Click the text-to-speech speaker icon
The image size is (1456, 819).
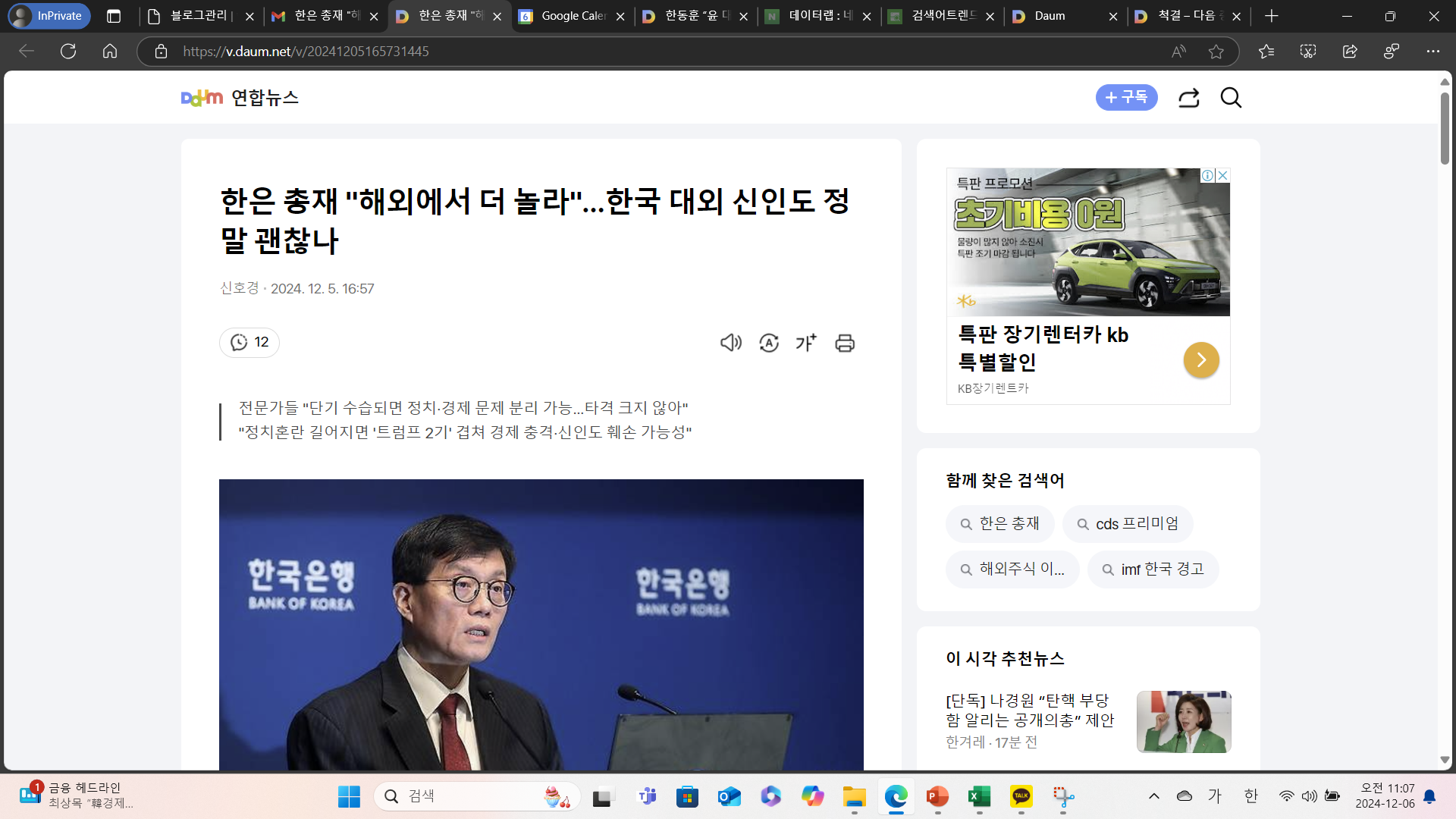730,343
